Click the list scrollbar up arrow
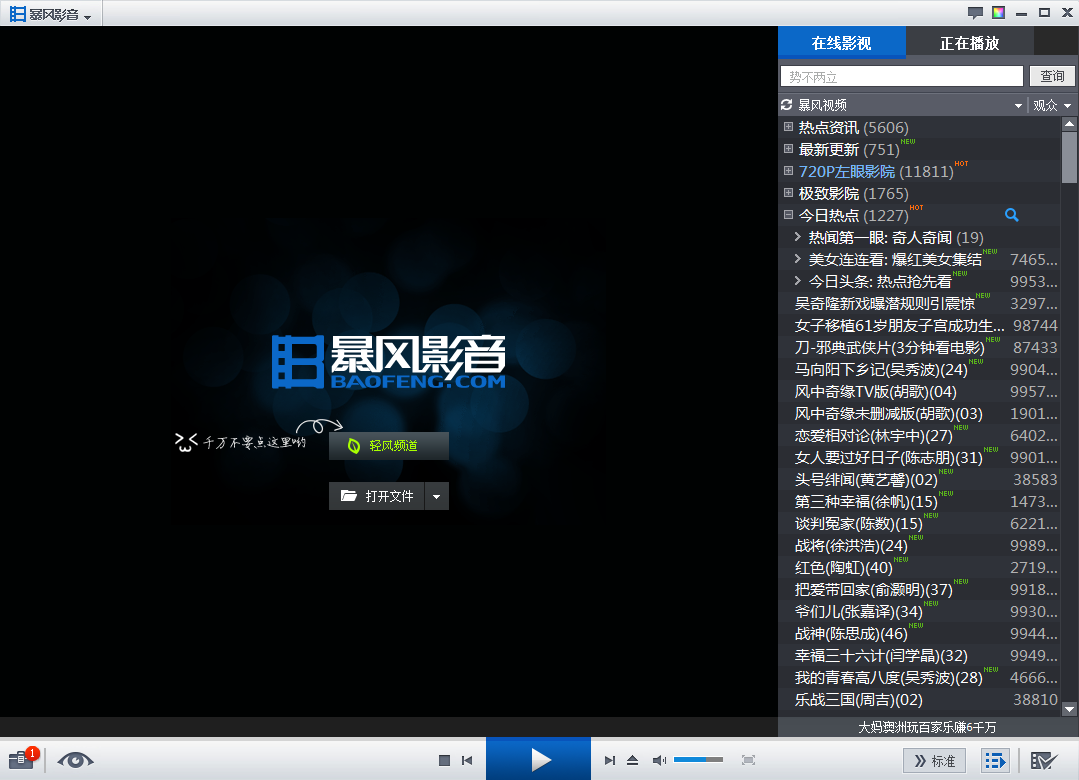Image resolution: width=1079 pixels, height=780 pixels. (x=1069, y=124)
